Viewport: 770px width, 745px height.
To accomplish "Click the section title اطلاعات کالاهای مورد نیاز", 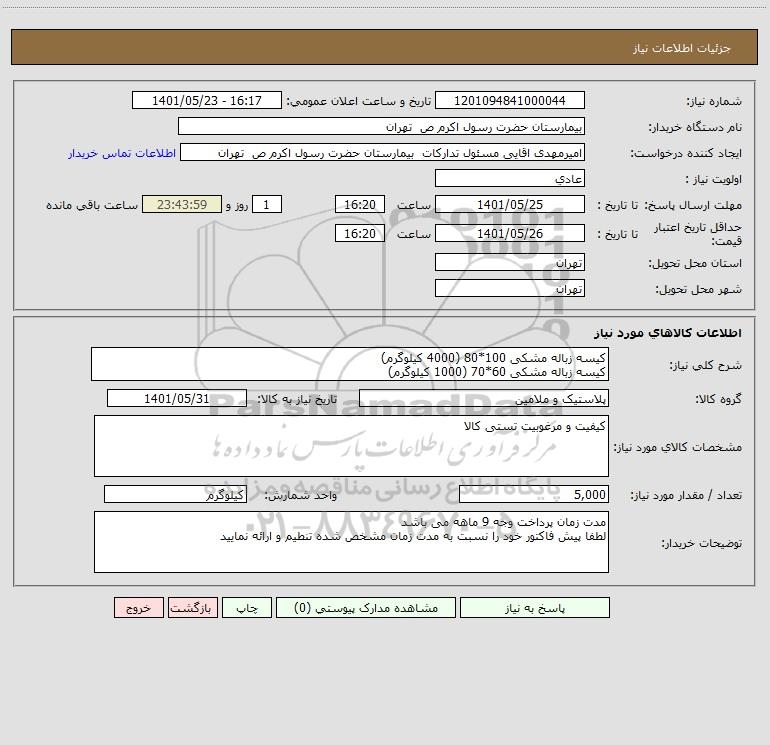I will [x=668, y=333].
